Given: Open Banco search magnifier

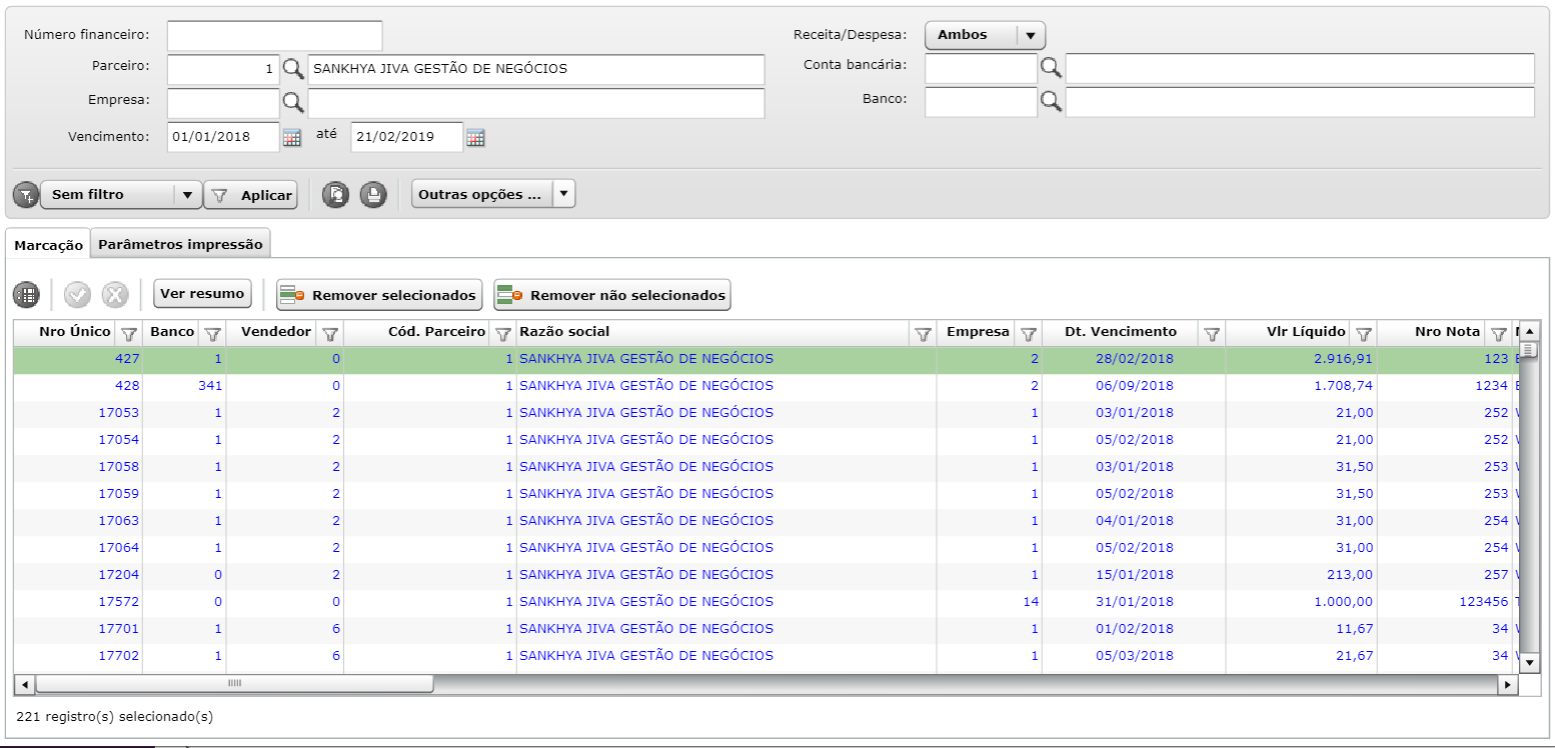Looking at the screenshot, I should pyautogui.click(x=1050, y=101).
